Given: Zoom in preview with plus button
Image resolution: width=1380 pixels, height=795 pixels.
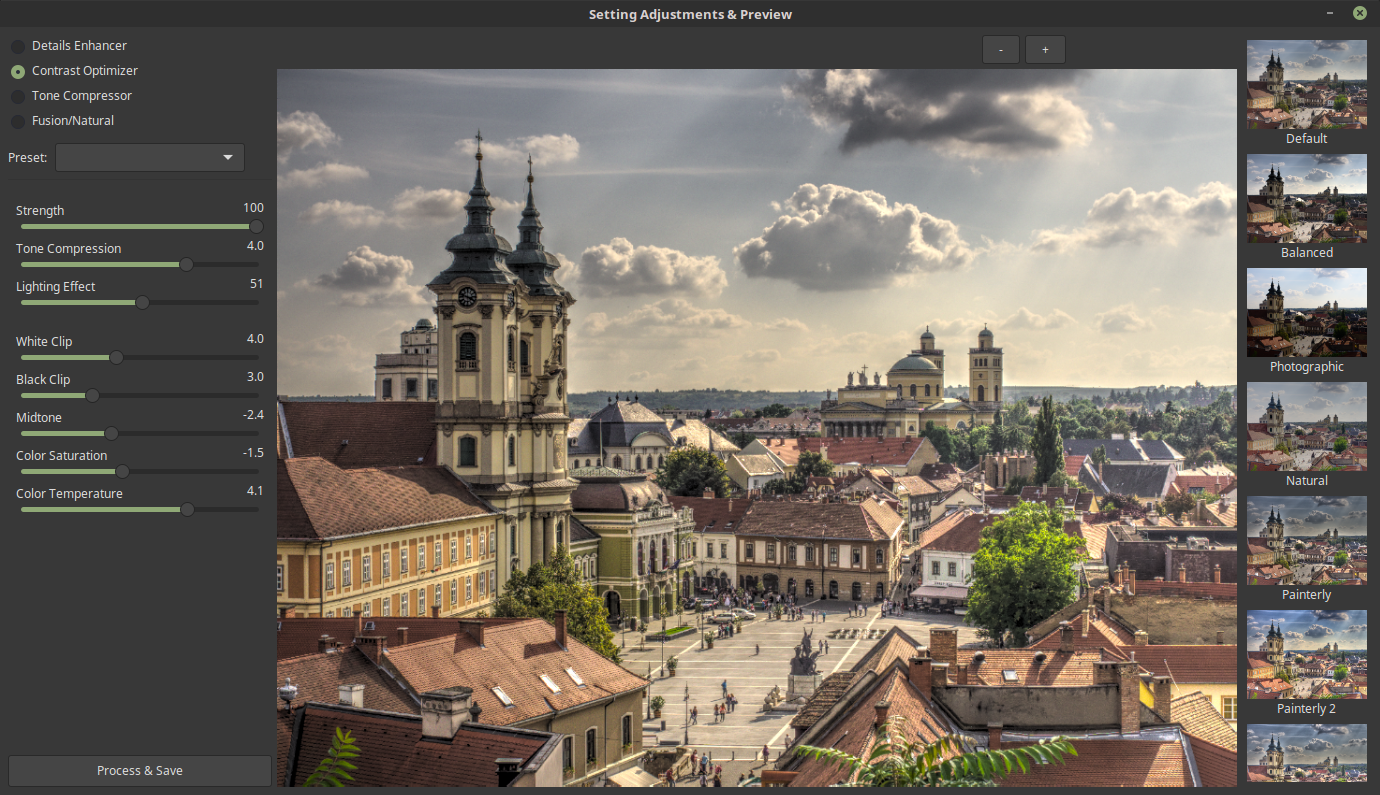Looking at the screenshot, I should 1045,50.
